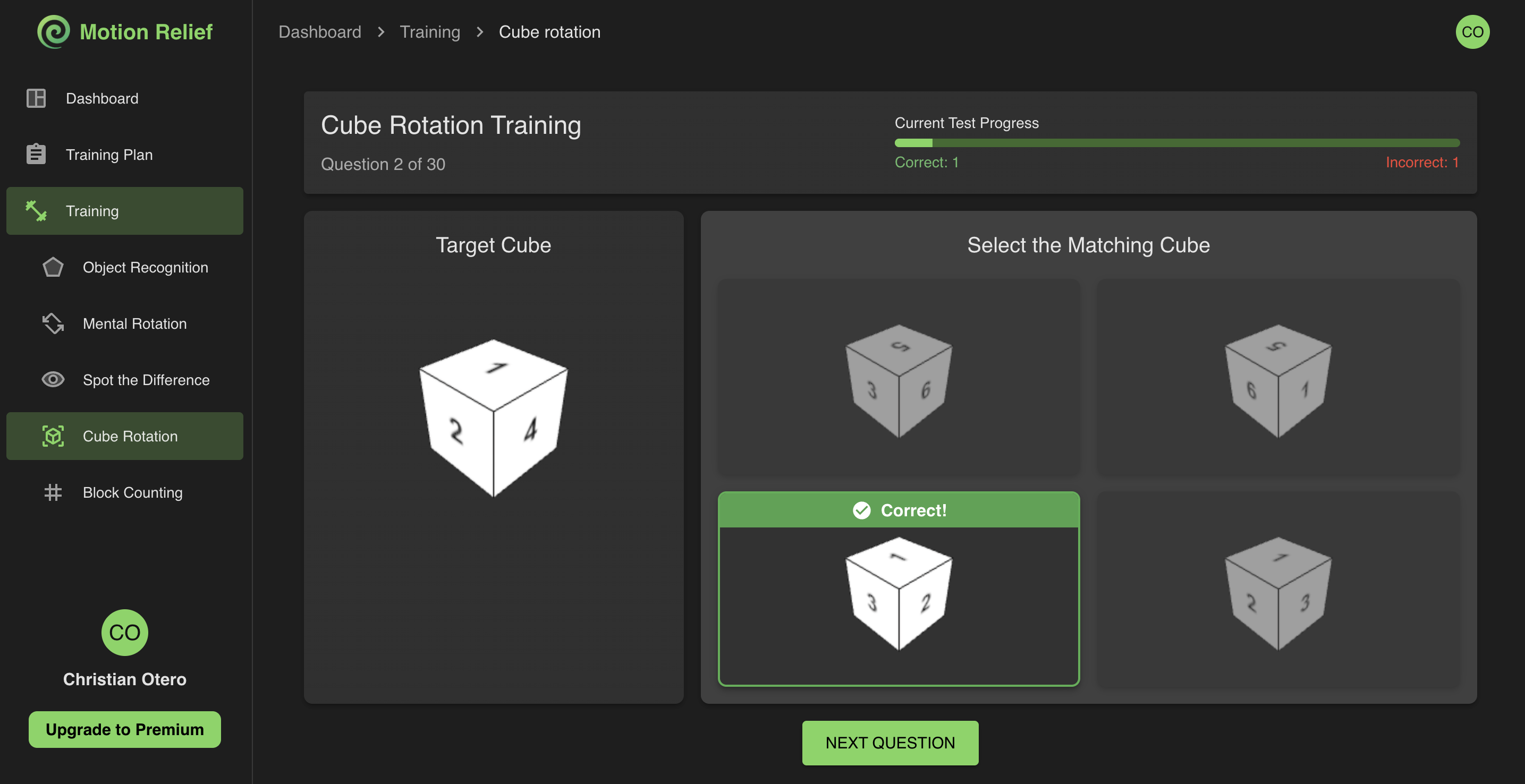Click the Current Test Progress bar
The height and width of the screenshot is (784, 1525).
tap(1177, 142)
